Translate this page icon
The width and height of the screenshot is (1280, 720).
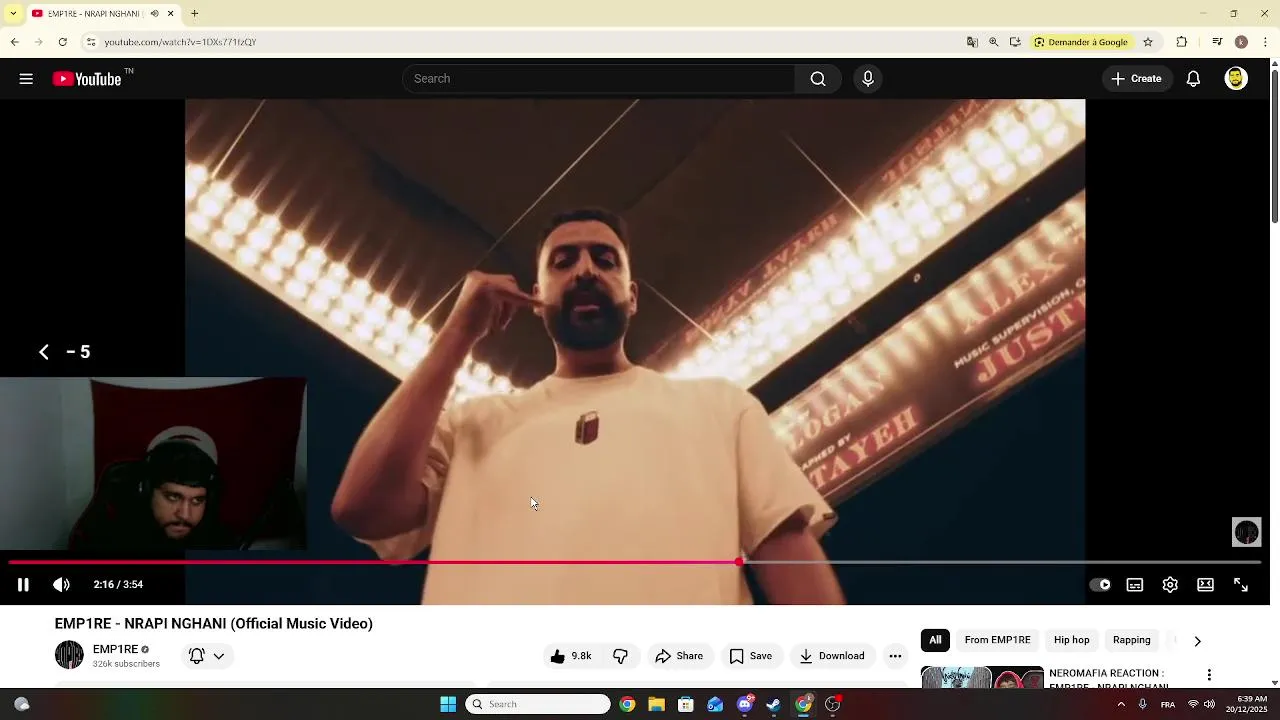(972, 42)
